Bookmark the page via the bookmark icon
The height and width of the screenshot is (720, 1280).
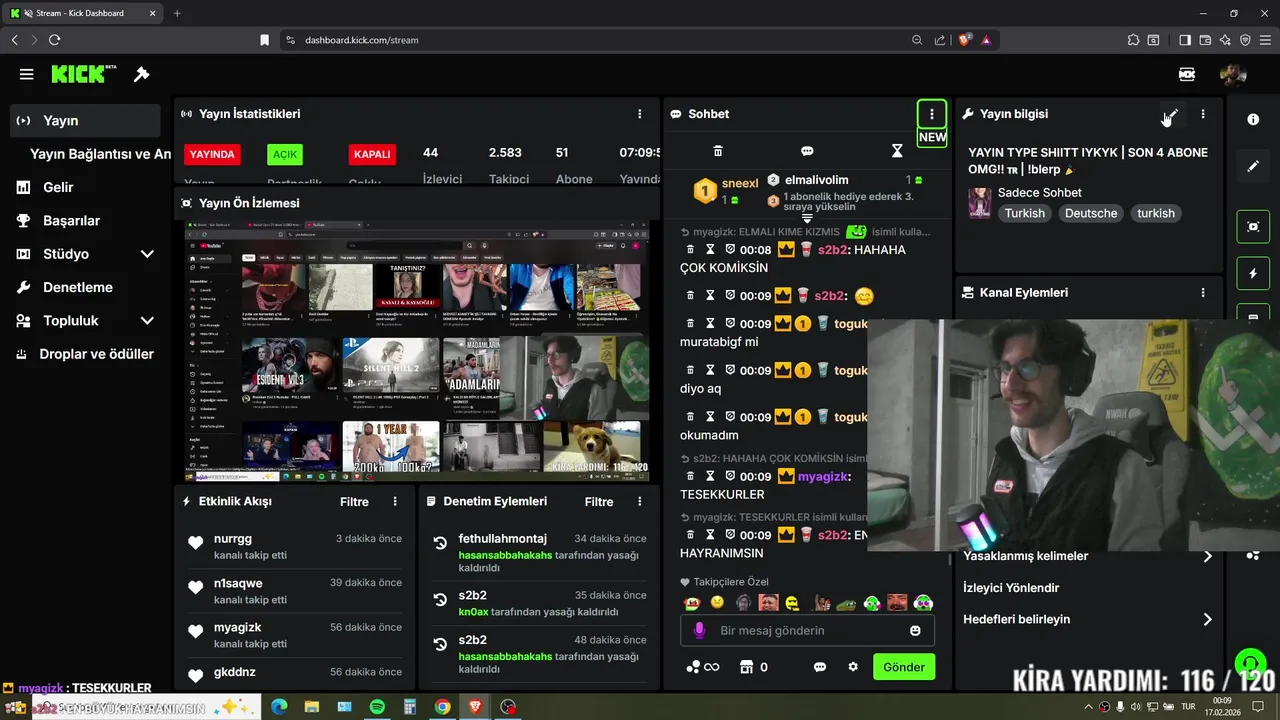pyautogui.click(x=264, y=40)
